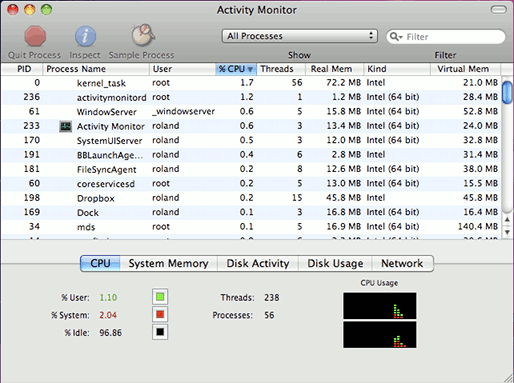Click the % Idle value 96.86
The height and width of the screenshot is (383, 514).
[x=111, y=333]
